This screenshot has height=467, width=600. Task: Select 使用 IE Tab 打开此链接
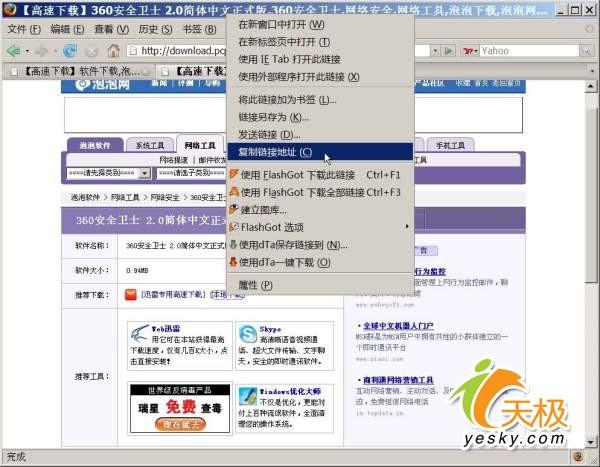[320, 59]
